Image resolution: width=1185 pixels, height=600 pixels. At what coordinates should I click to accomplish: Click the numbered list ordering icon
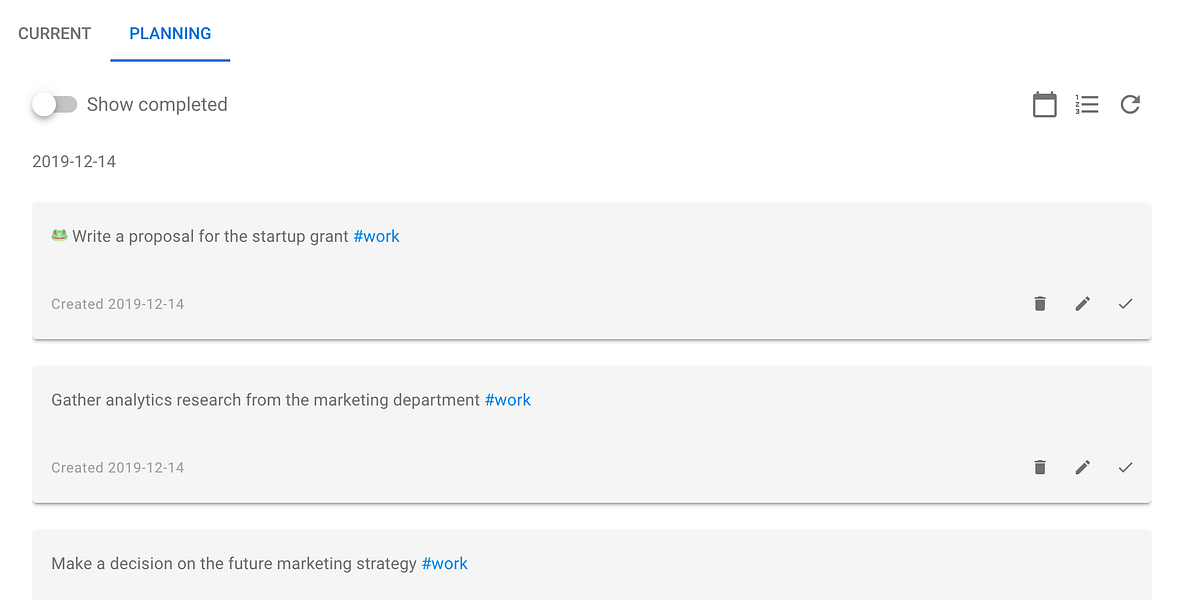coord(1087,104)
